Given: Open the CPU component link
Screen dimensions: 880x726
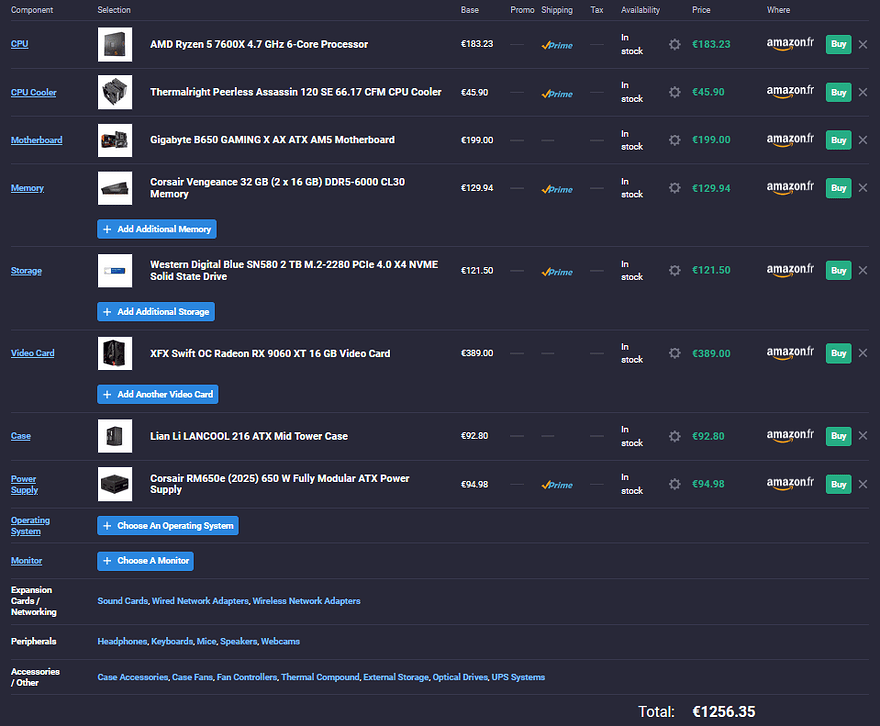Looking at the screenshot, I should point(20,44).
